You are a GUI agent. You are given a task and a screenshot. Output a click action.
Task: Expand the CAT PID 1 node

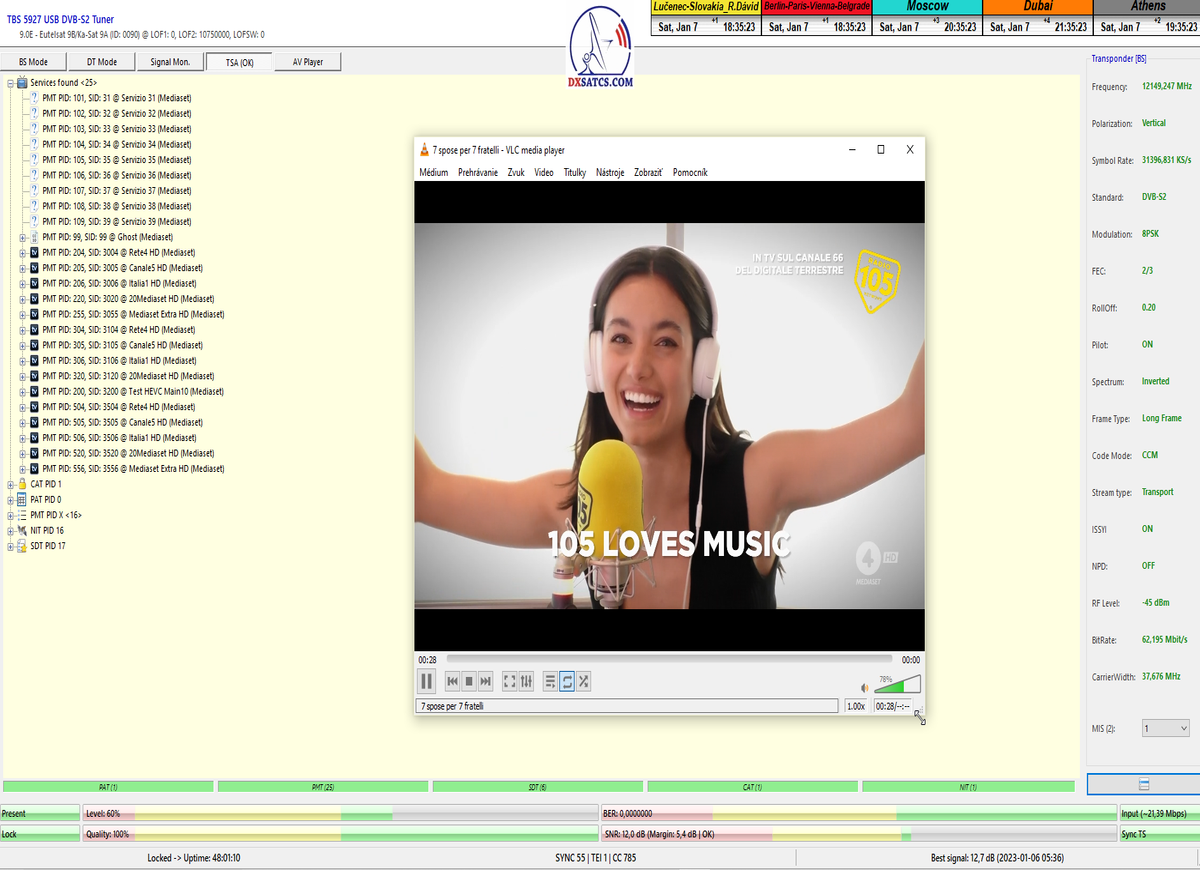pyautogui.click(x=10, y=484)
